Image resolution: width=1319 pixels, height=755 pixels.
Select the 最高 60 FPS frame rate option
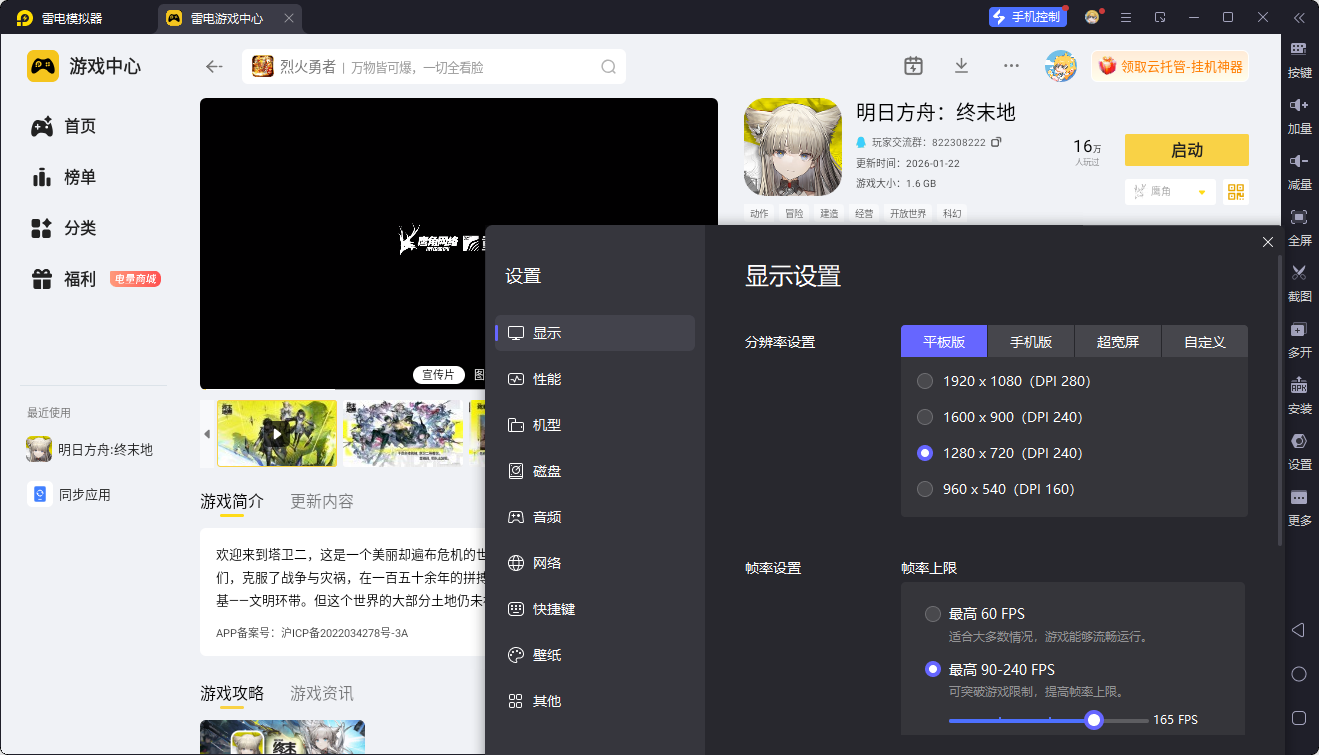click(x=933, y=614)
